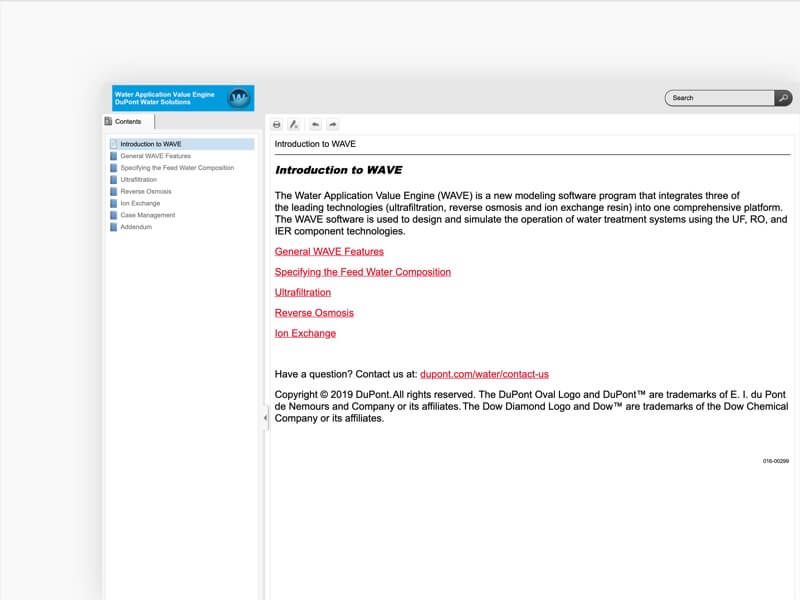Expand General WAVE Features in the contents tree

155,156
